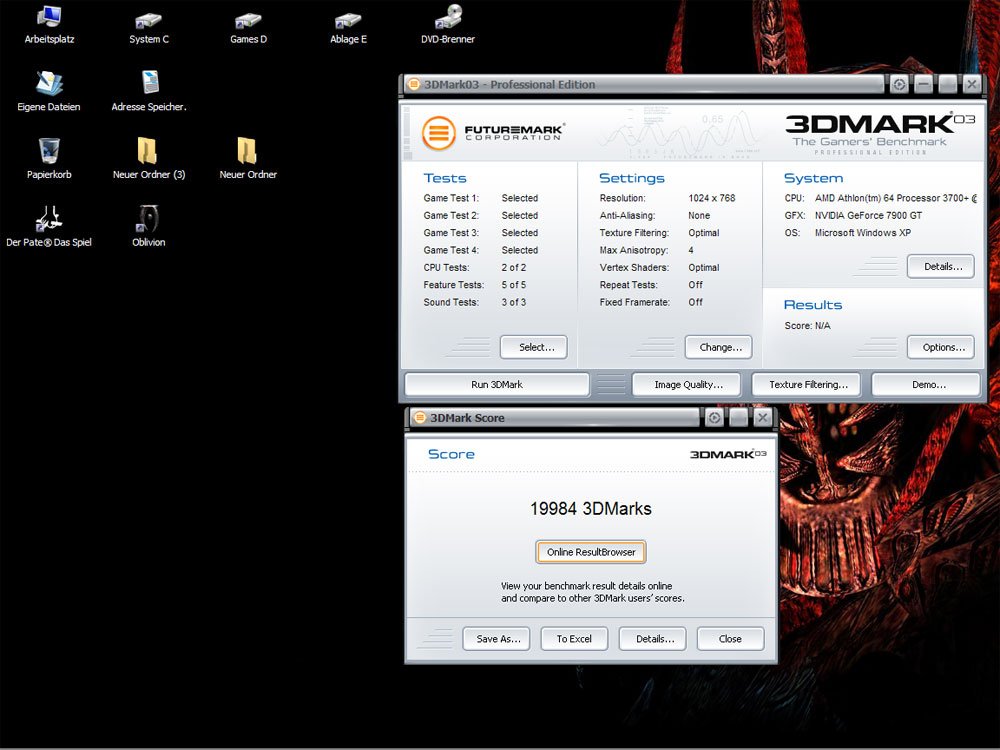
Task: Select the Neuer Ordner (3) folder
Action: pos(149,159)
